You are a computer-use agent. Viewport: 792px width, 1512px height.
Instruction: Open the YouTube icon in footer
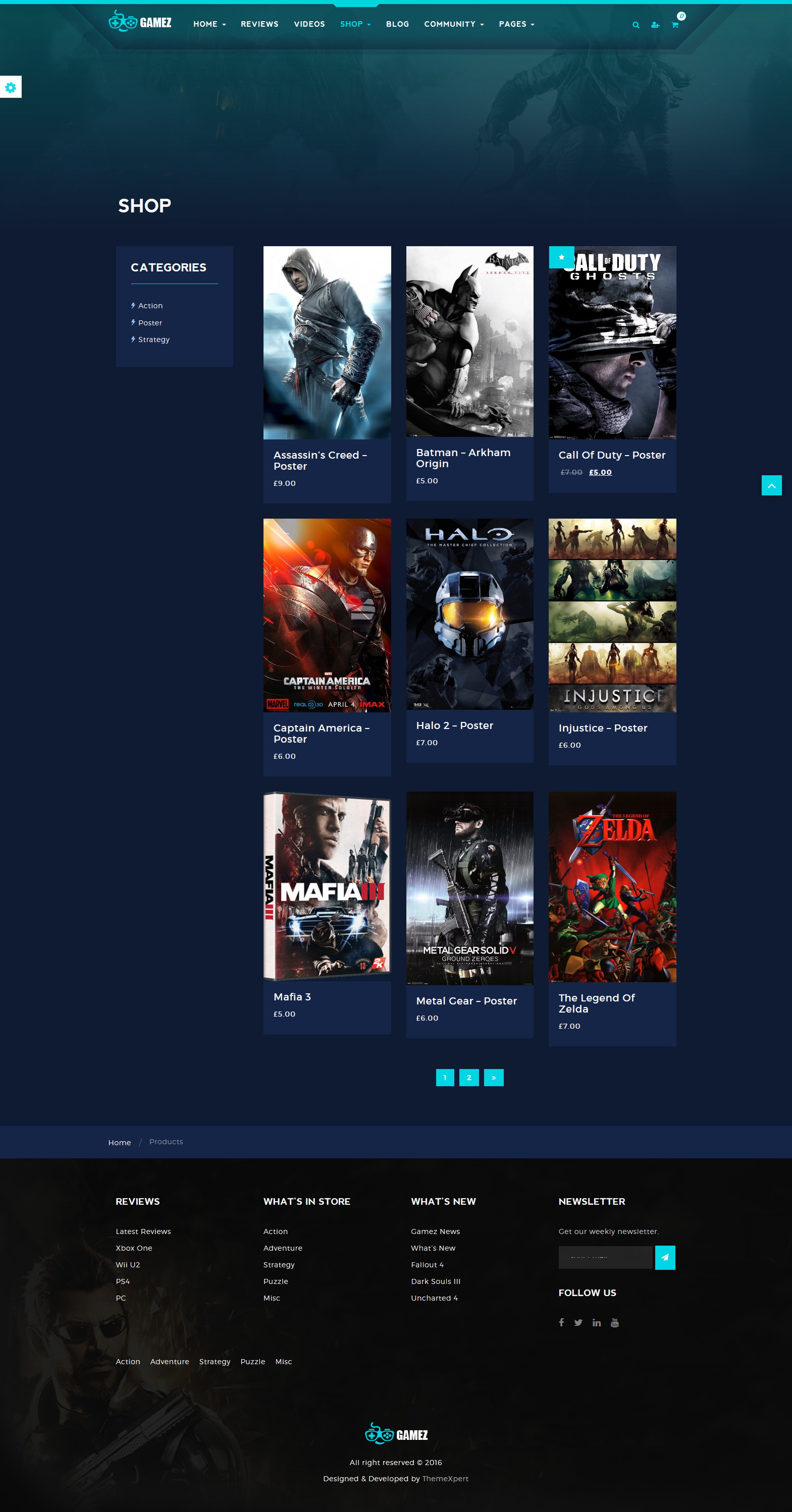tap(615, 1322)
